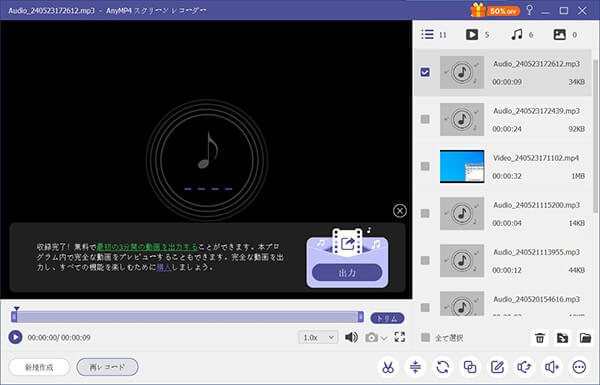600x385 pixels.
Task: Click the 出力 export button in banner
Action: (347, 273)
